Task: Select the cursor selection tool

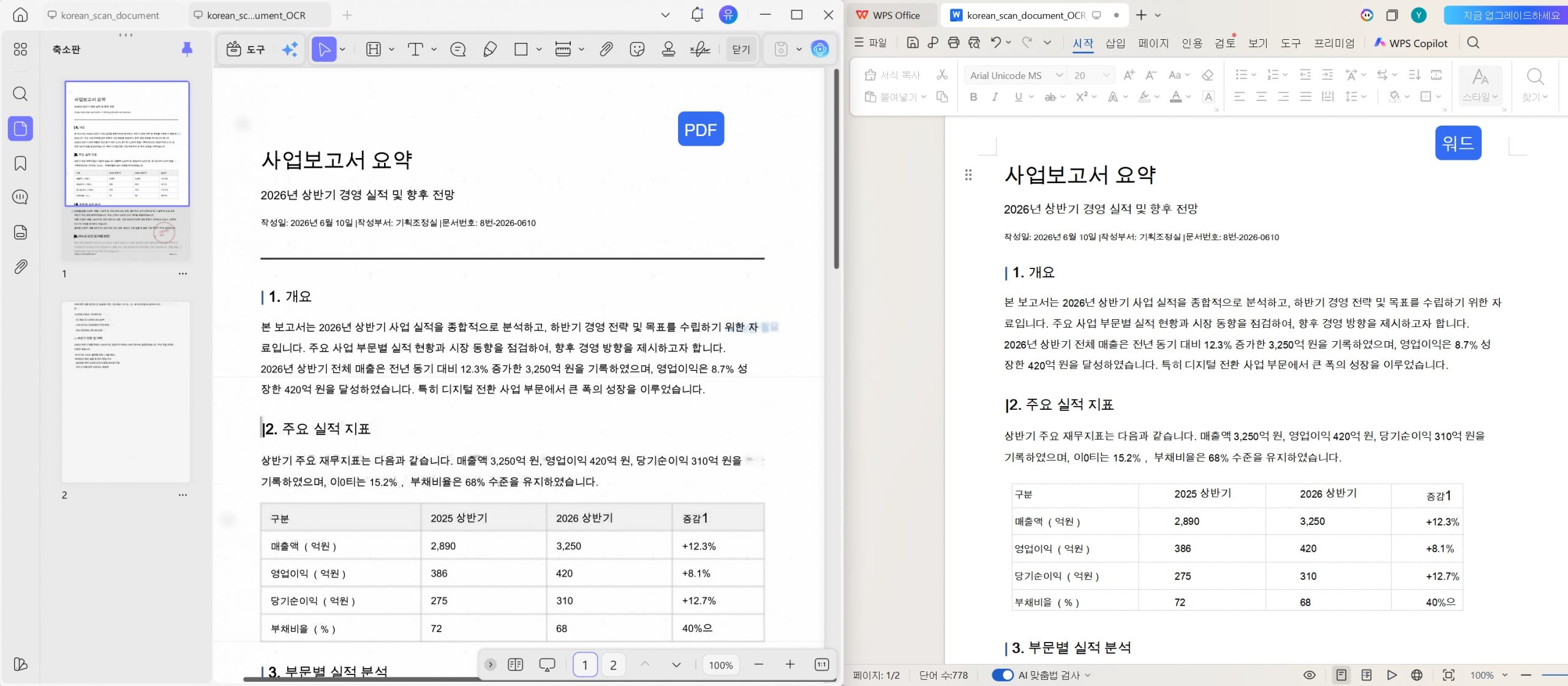Action: click(x=324, y=50)
